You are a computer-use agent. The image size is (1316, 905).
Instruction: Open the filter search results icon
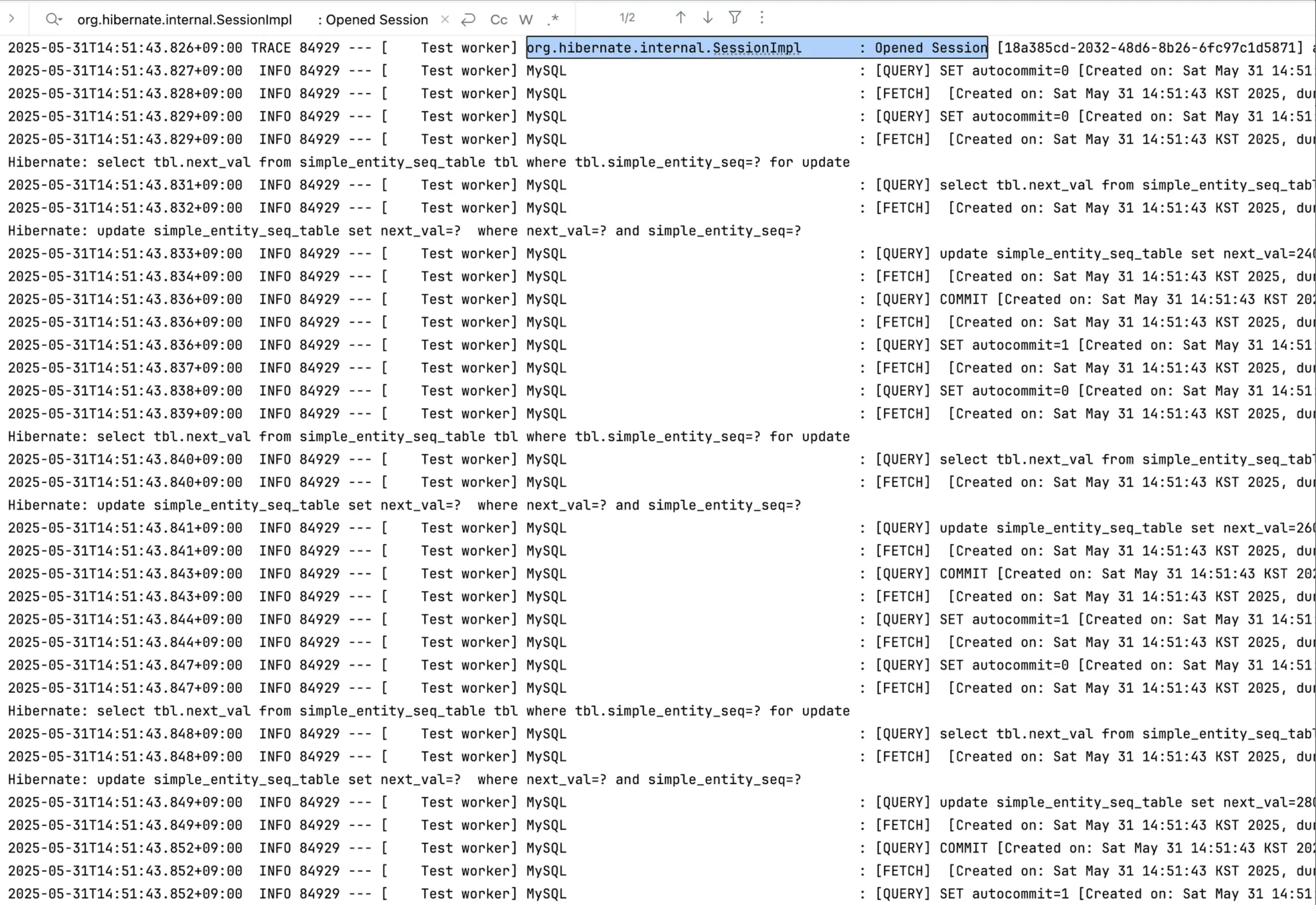[734, 18]
